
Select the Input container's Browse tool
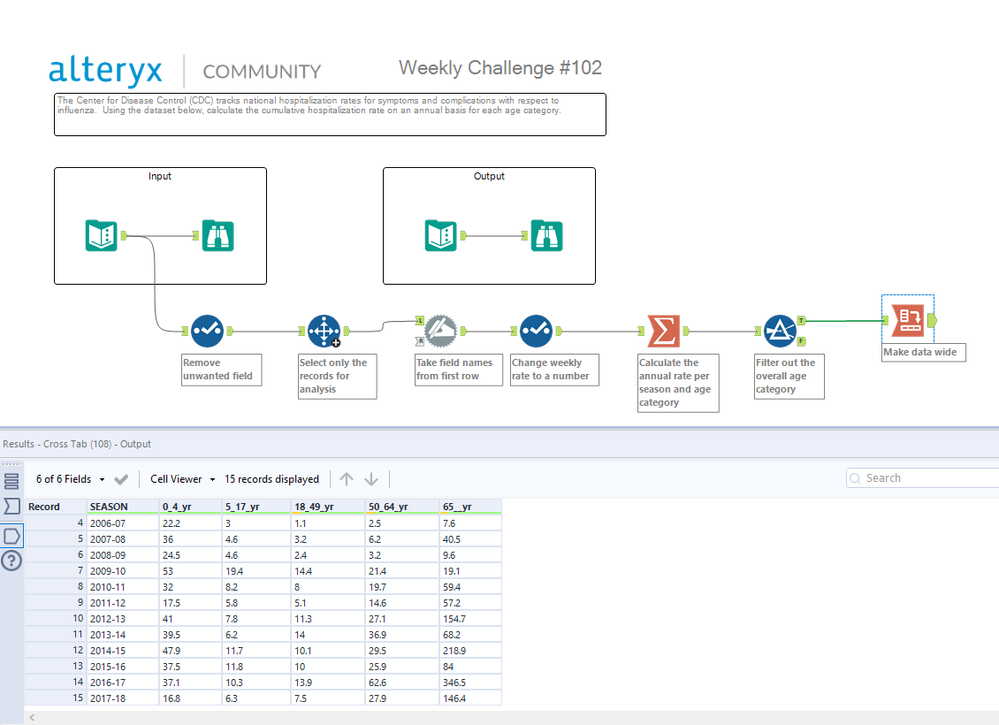pos(218,236)
